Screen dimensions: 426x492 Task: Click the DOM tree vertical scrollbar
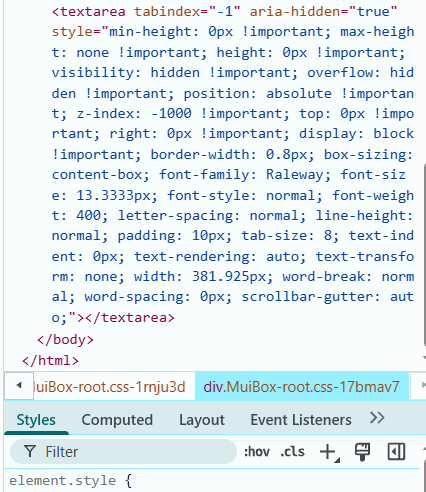coord(424,255)
